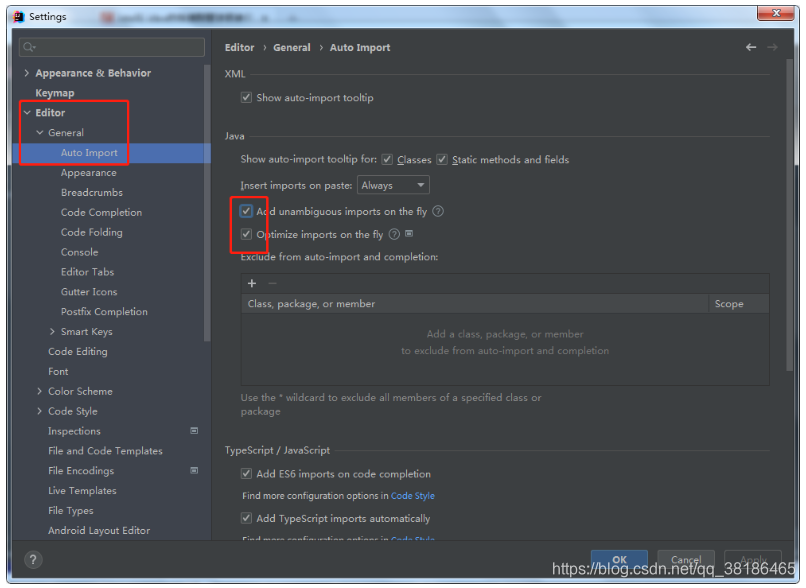Toggle the Classes checkbox
806x588 pixels.
[387, 159]
